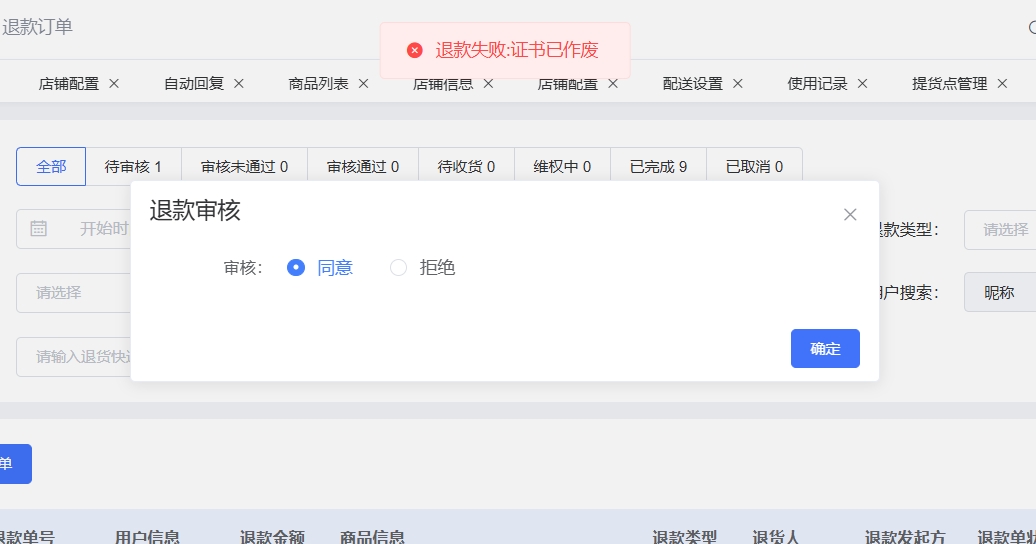Open the 维权中 filter tab
Image resolution: width=1036 pixels, height=544 pixels.
pyautogui.click(x=562, y=167)
